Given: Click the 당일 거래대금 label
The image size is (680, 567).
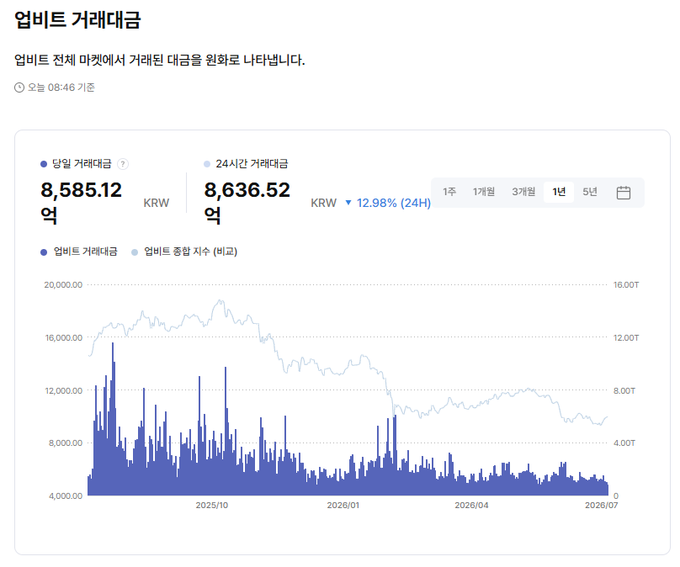Looking at the screenshot, I should (82, 164).
